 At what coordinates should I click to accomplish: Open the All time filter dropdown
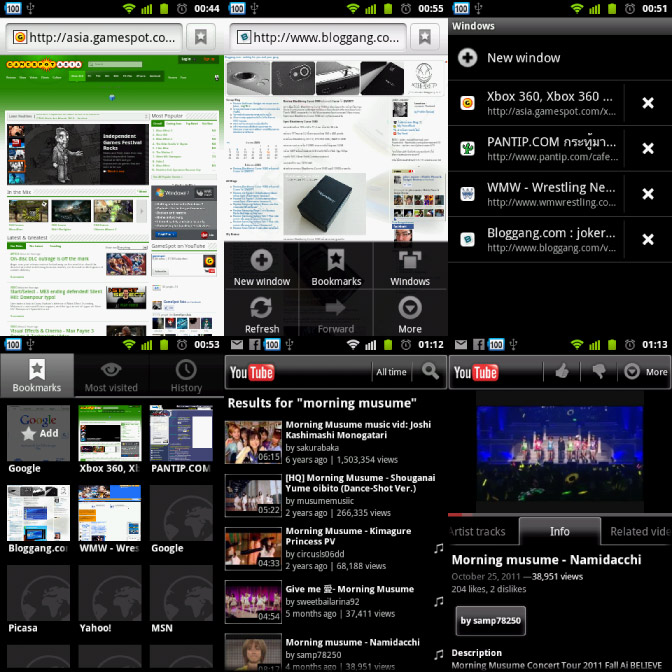pos(391,372)
